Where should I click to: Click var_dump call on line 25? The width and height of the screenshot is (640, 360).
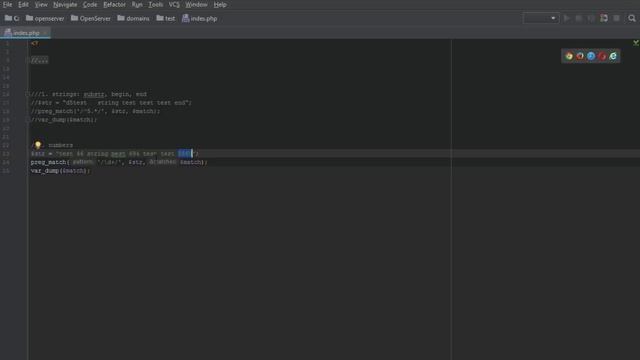[x=44, y=171]
